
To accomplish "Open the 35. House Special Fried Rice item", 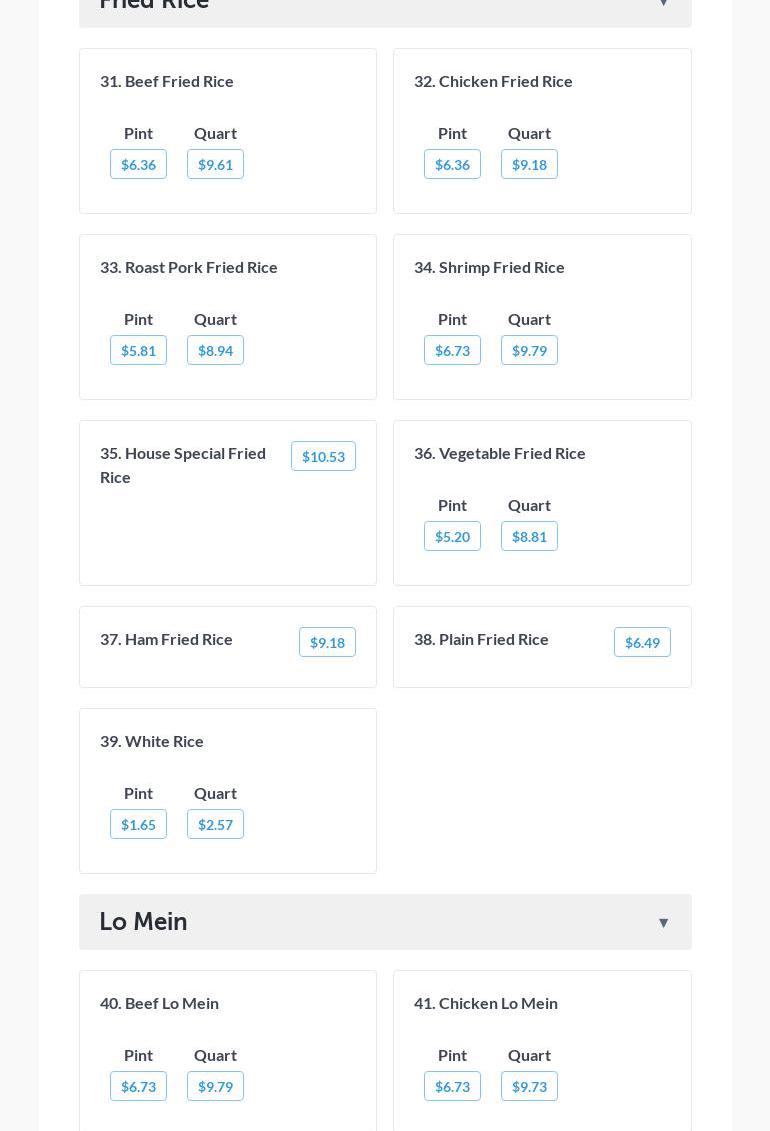I will (183, 465).
